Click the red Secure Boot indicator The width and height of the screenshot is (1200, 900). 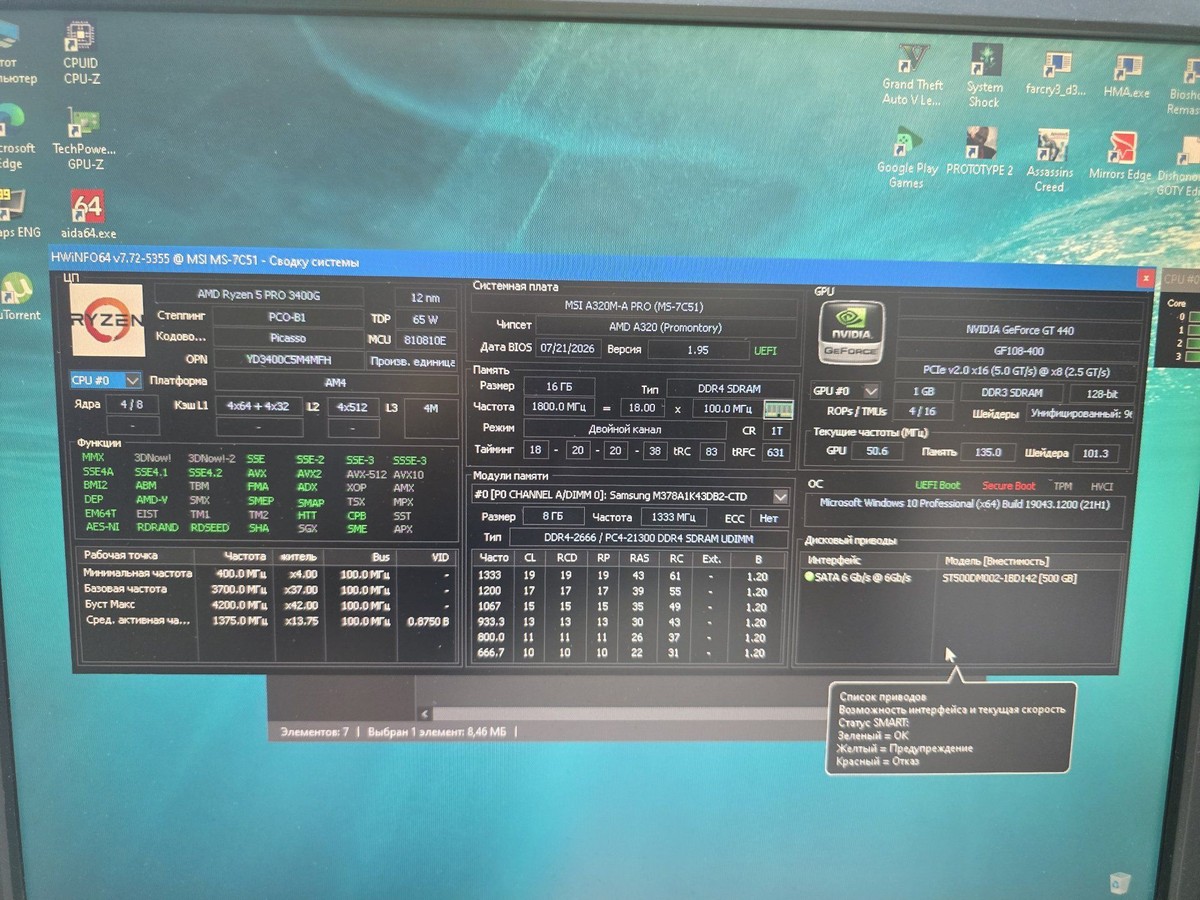click(1008, 486)
